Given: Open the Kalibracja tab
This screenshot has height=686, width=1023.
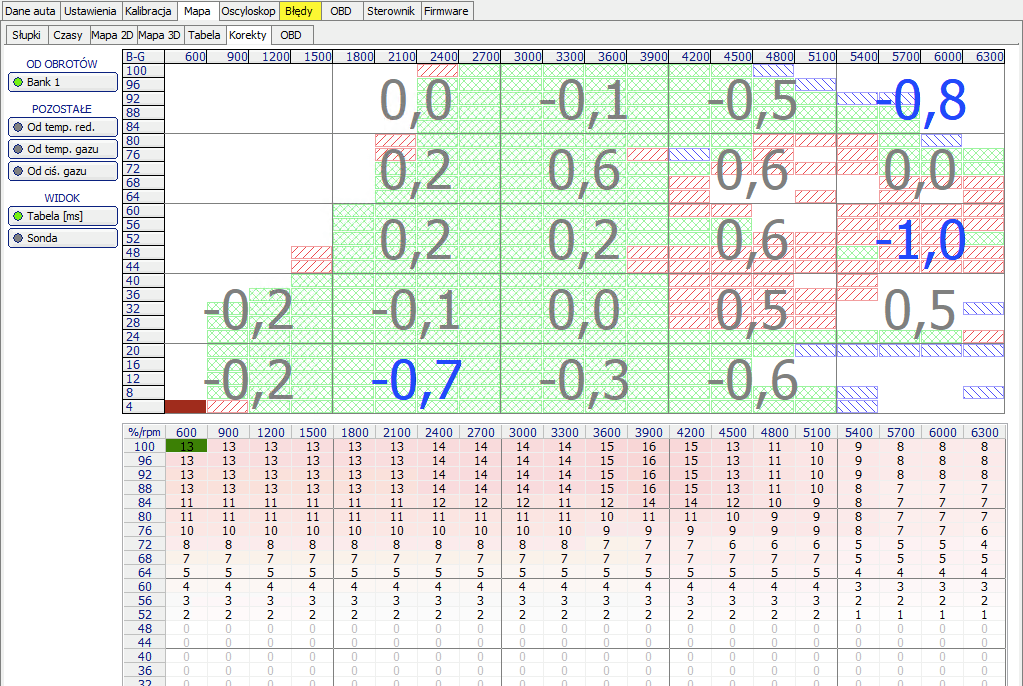Looking at the screenshot, I should coord(151,11).
